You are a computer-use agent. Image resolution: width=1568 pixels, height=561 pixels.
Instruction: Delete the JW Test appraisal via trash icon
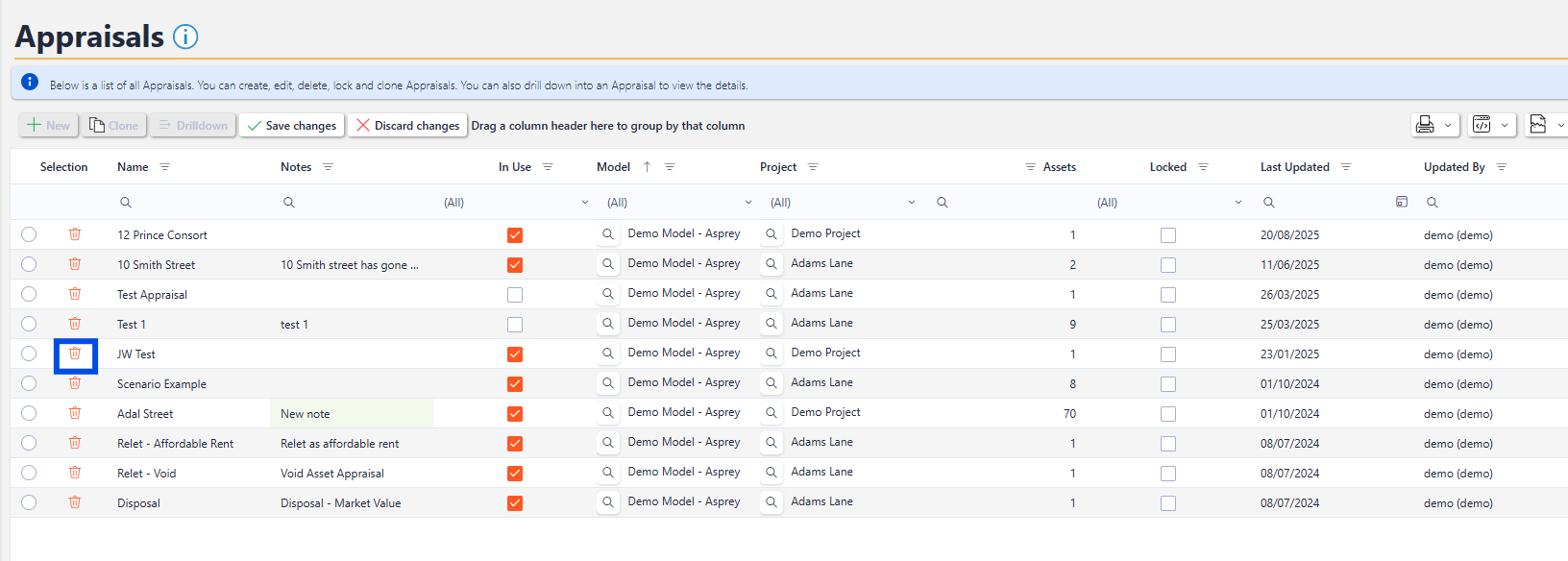pos(75,354)
